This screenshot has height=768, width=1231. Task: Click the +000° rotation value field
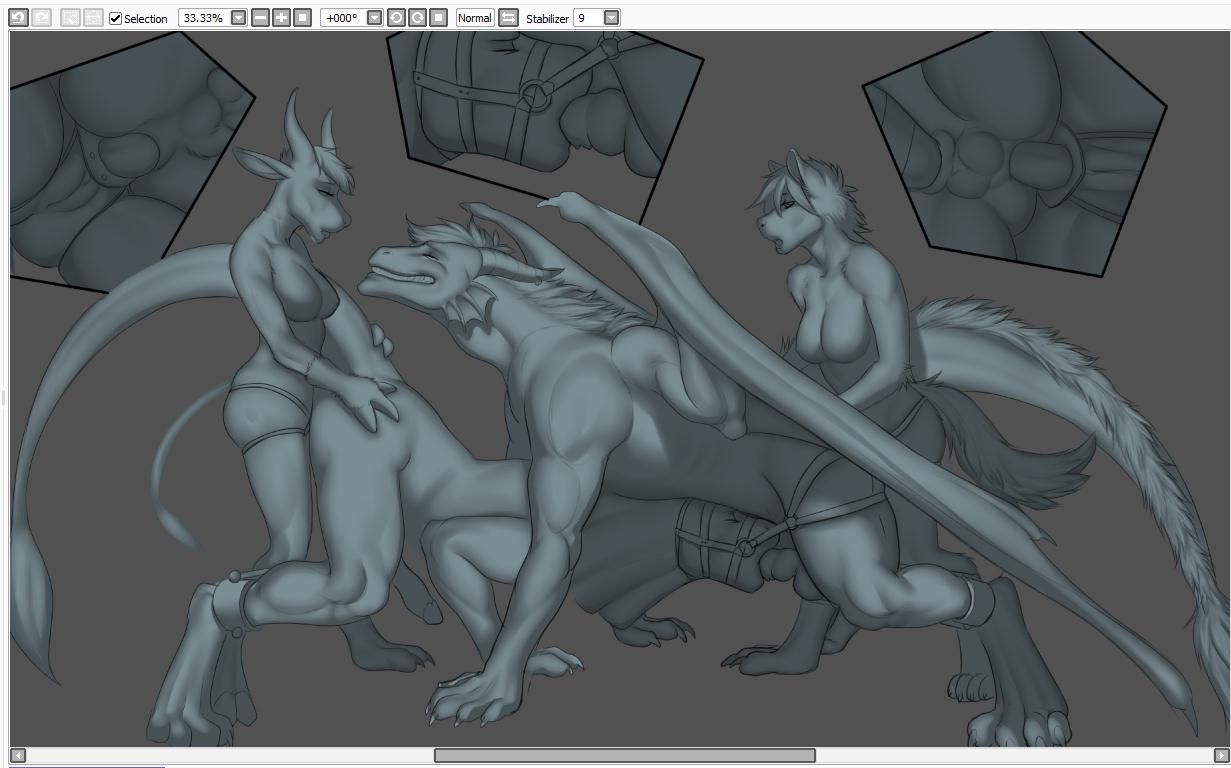[x=343, y=18]
